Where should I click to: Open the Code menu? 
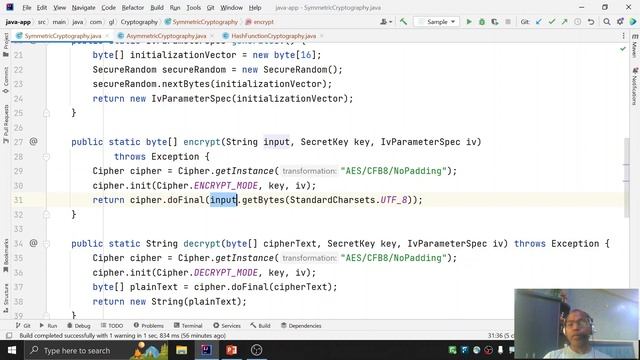click(x=108, y=8)
